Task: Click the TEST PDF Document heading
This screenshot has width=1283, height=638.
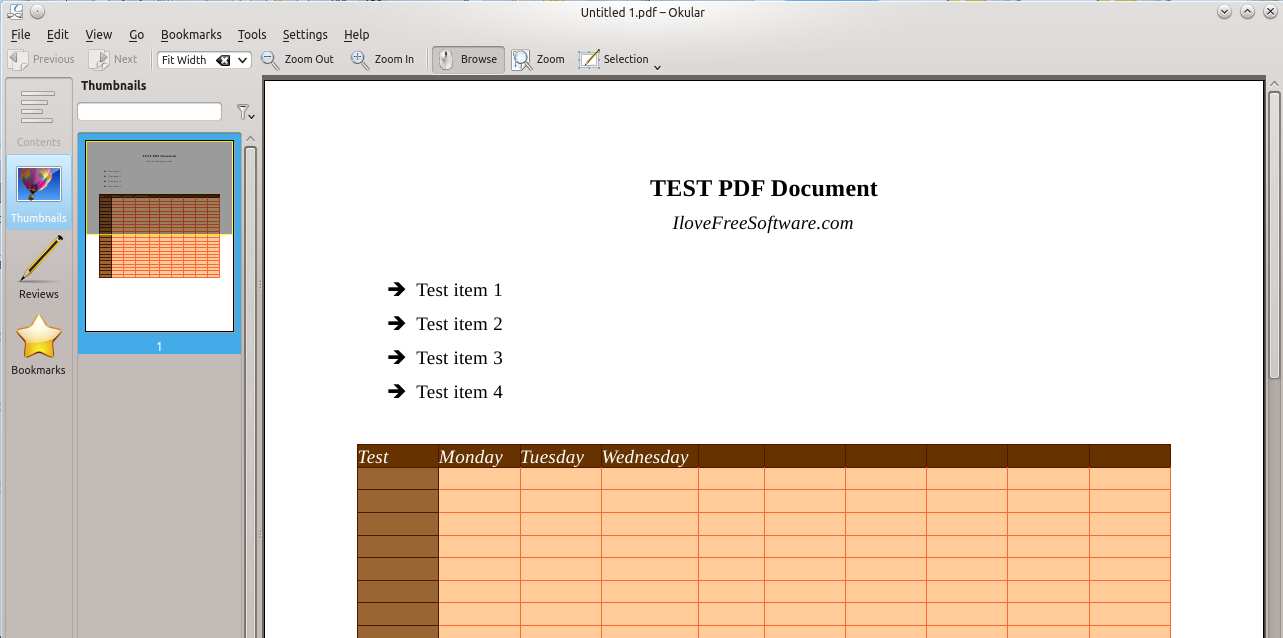Action: tap(763, 188)
